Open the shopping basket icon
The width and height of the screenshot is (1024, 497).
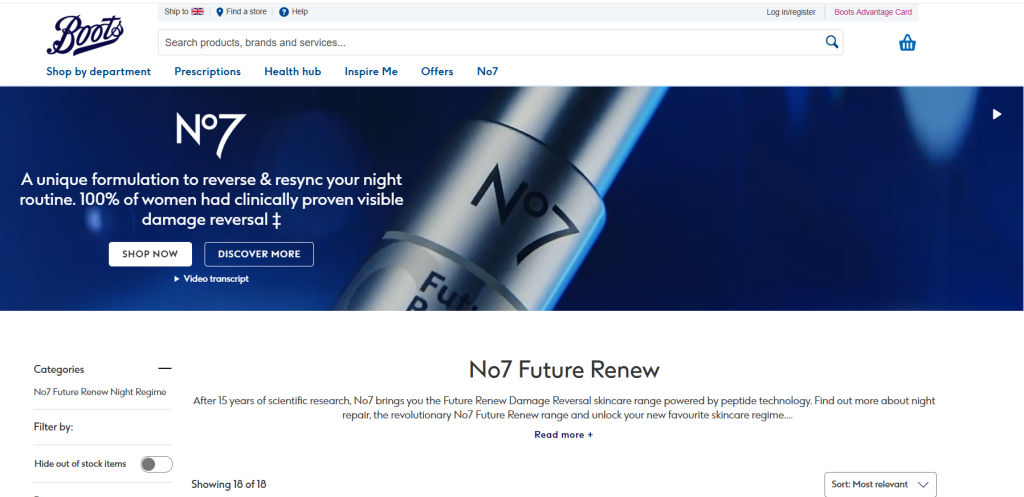pos(907,43)
